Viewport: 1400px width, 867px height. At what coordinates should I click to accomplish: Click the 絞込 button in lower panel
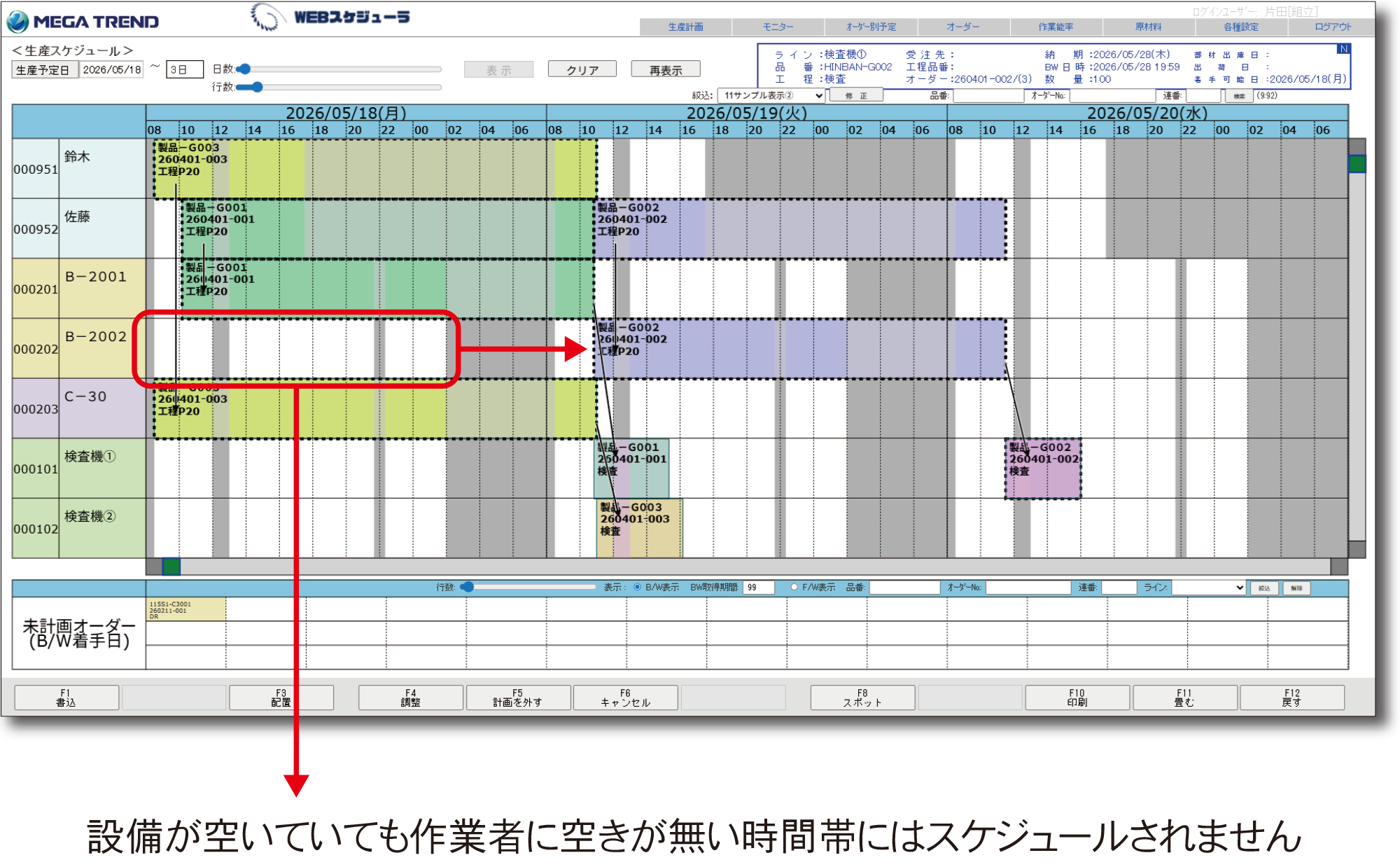1264,588
